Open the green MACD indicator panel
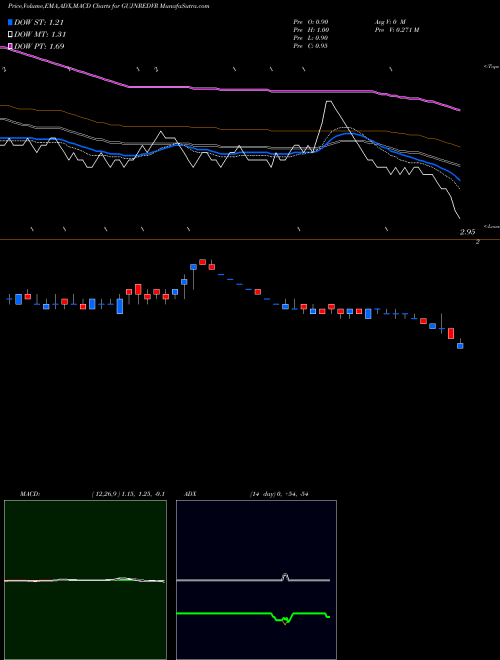This screenshot has height=660, width=500. click(85, 580)
